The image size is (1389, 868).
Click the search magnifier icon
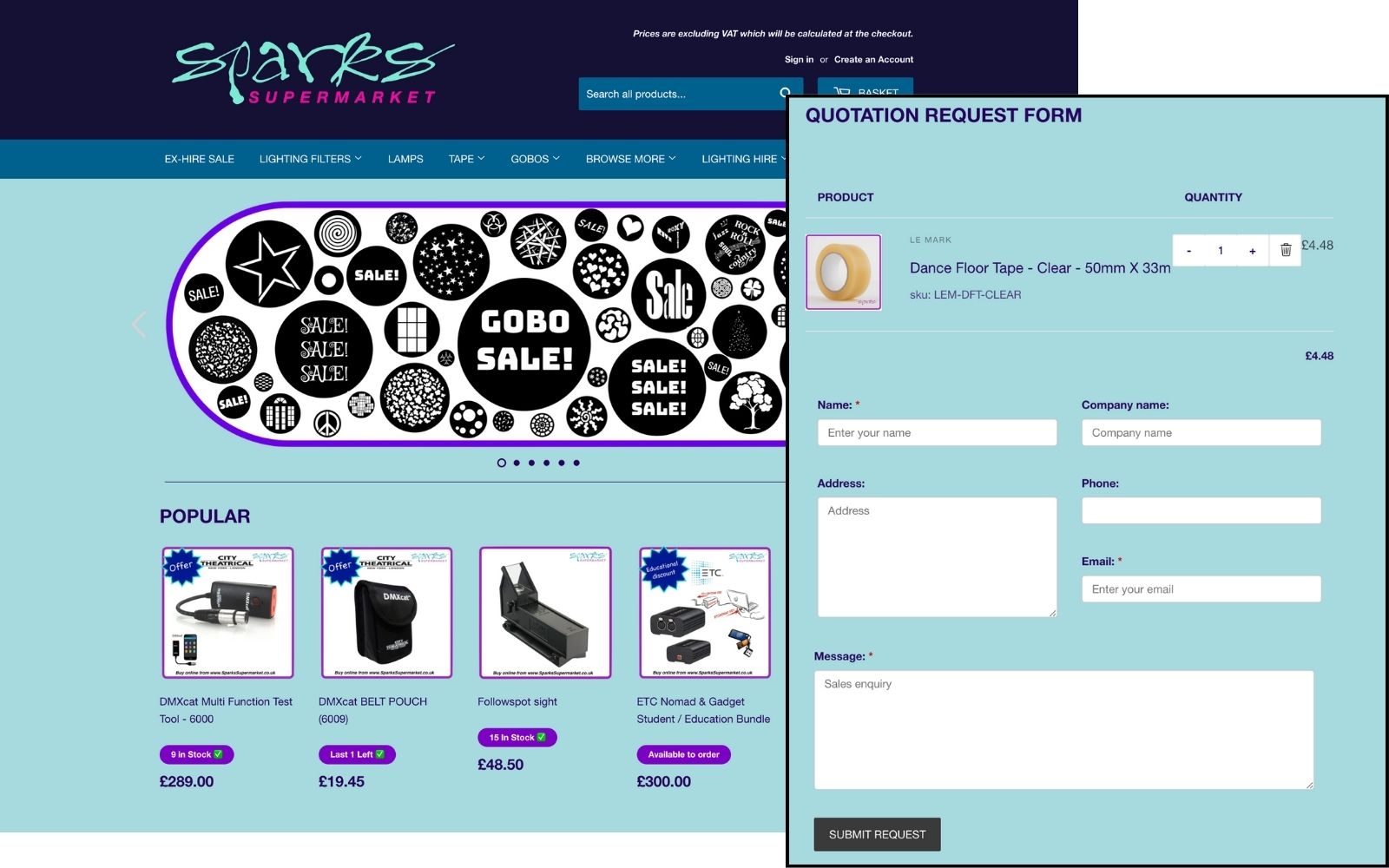click(x=785, y=93)
